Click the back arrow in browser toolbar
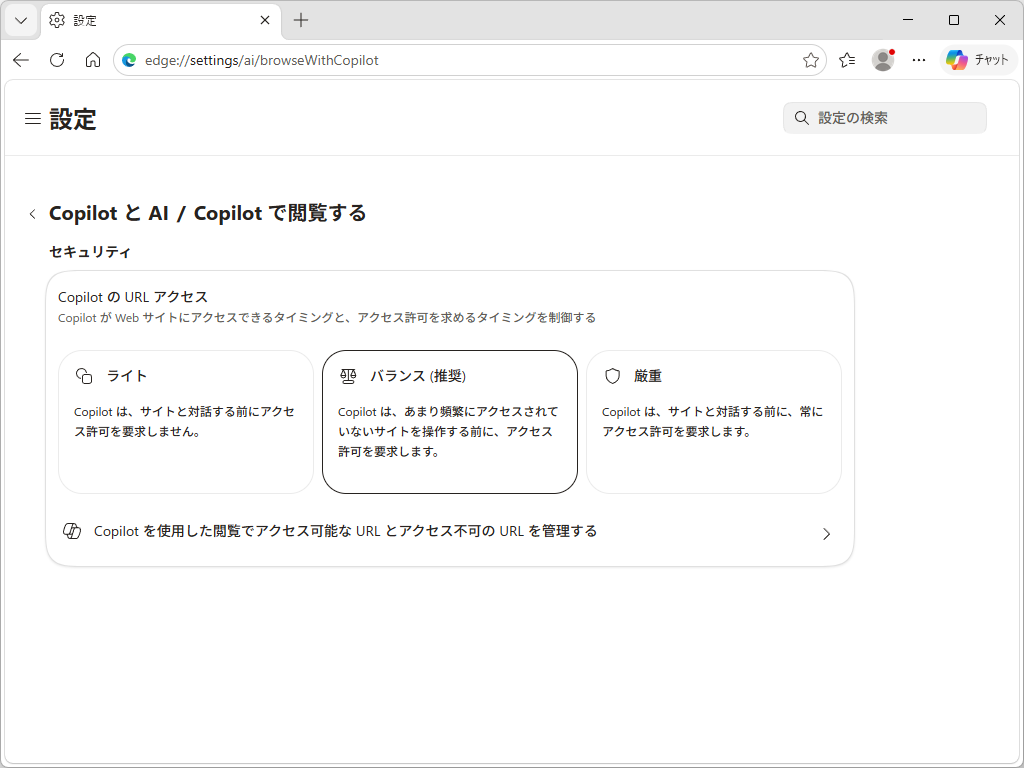The height and width of the screenshot is (768, 1024). (x=21, y=60)
